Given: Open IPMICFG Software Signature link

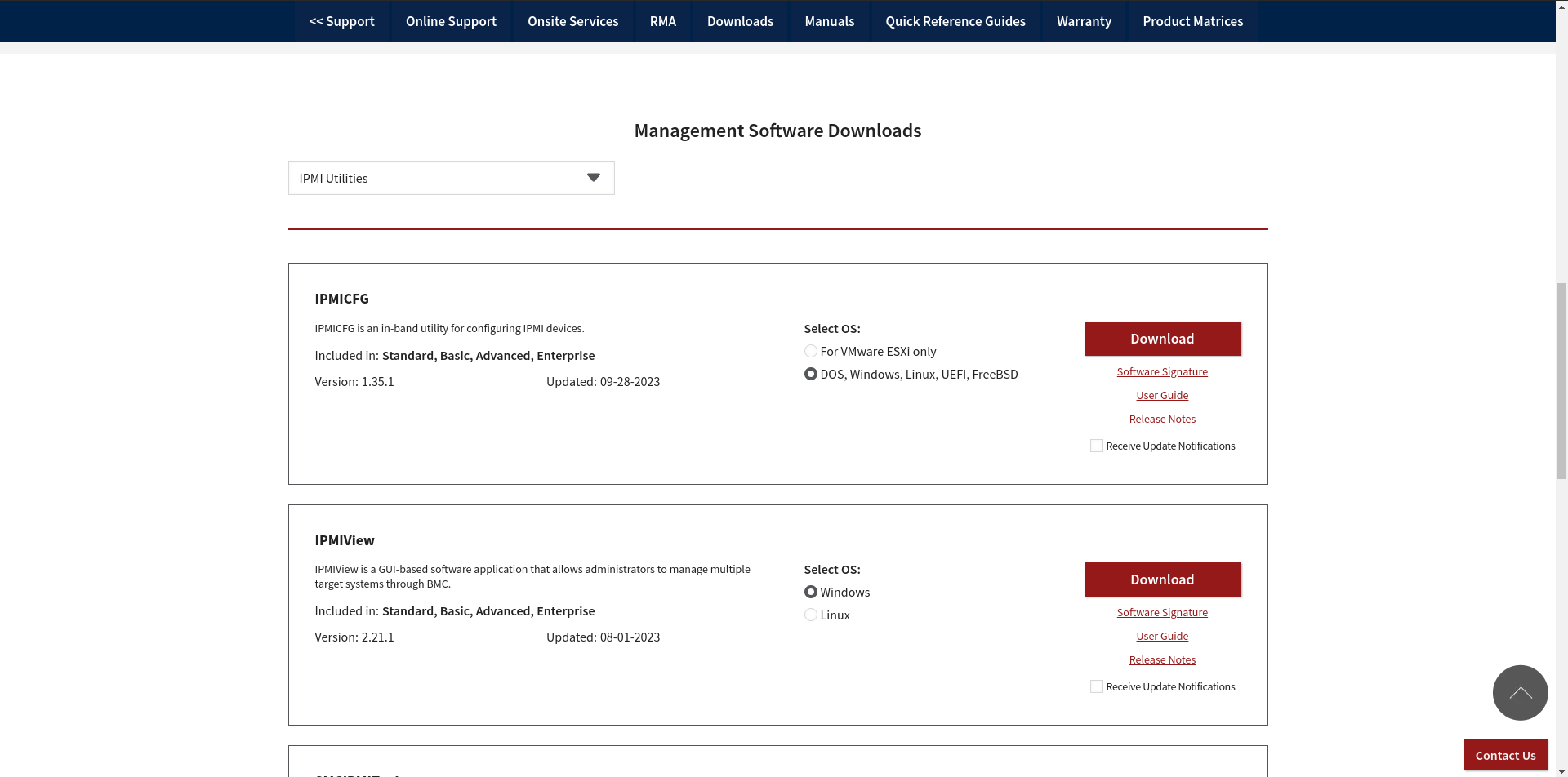Looking at the screenshot, I should [x=1162, y=371].
